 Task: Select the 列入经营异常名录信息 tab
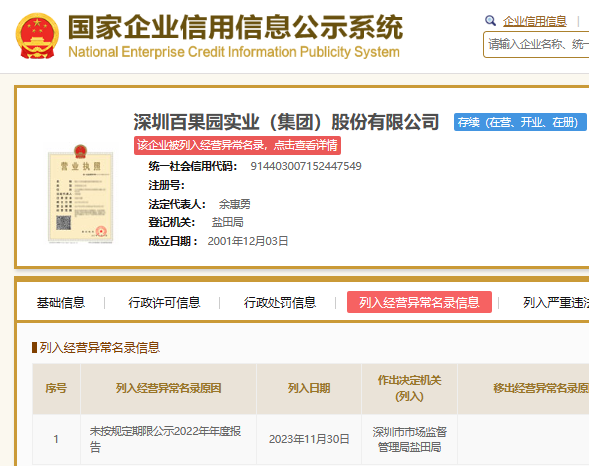pos(419,302)
